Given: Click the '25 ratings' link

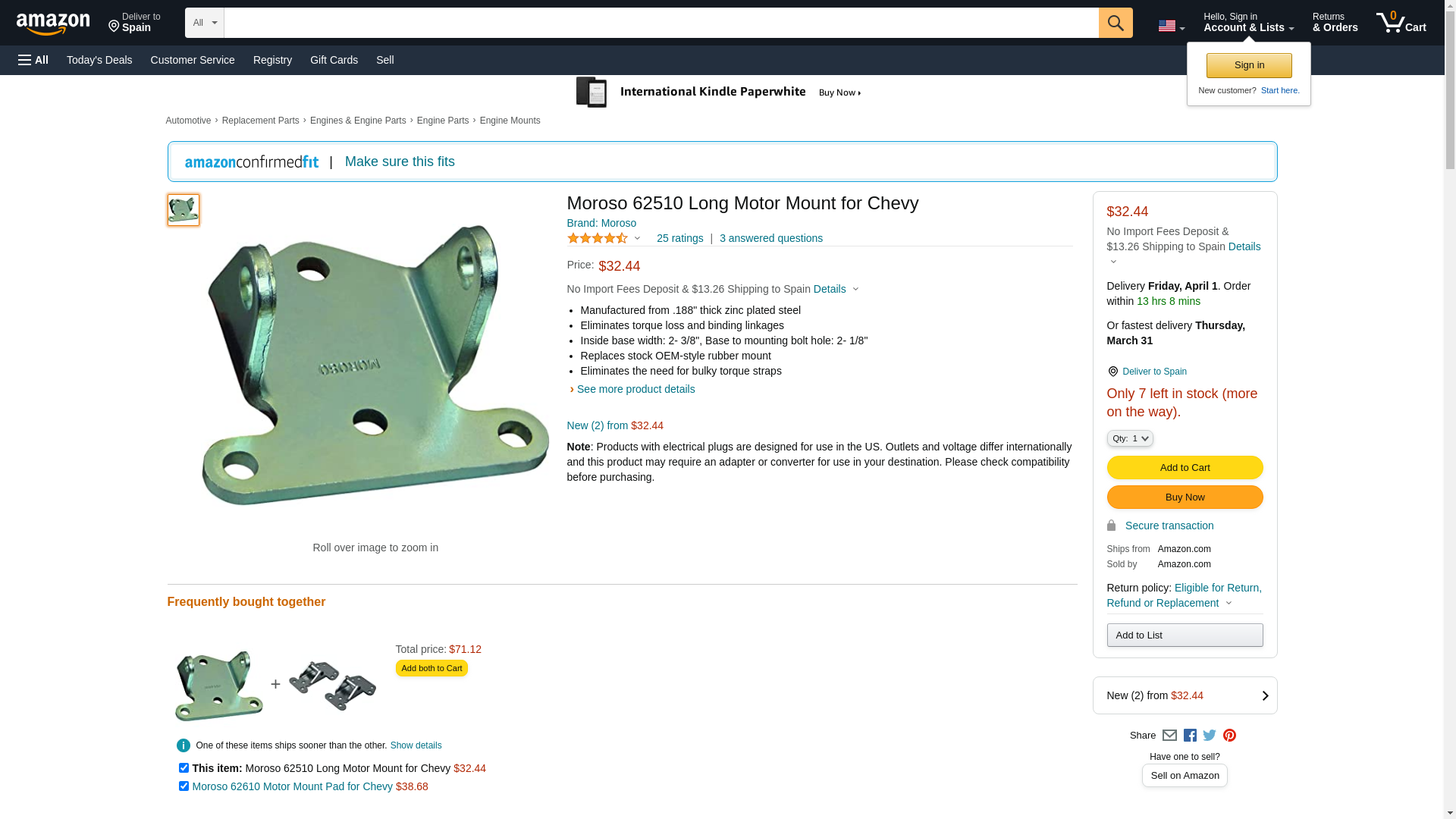Looking at the screenshot, I should 679,238.
